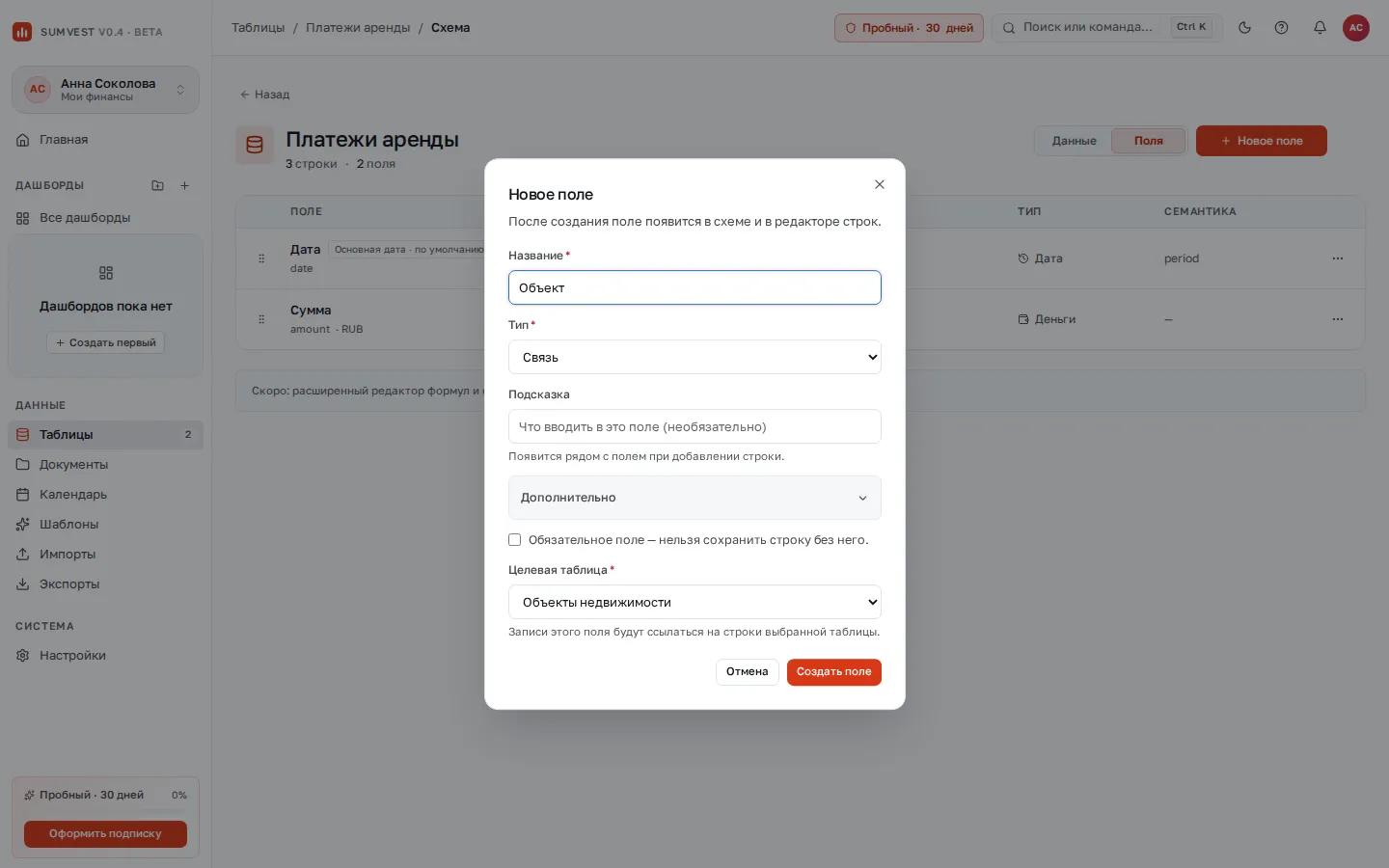Open Целевая таблица dropdown

pos(694,602)
